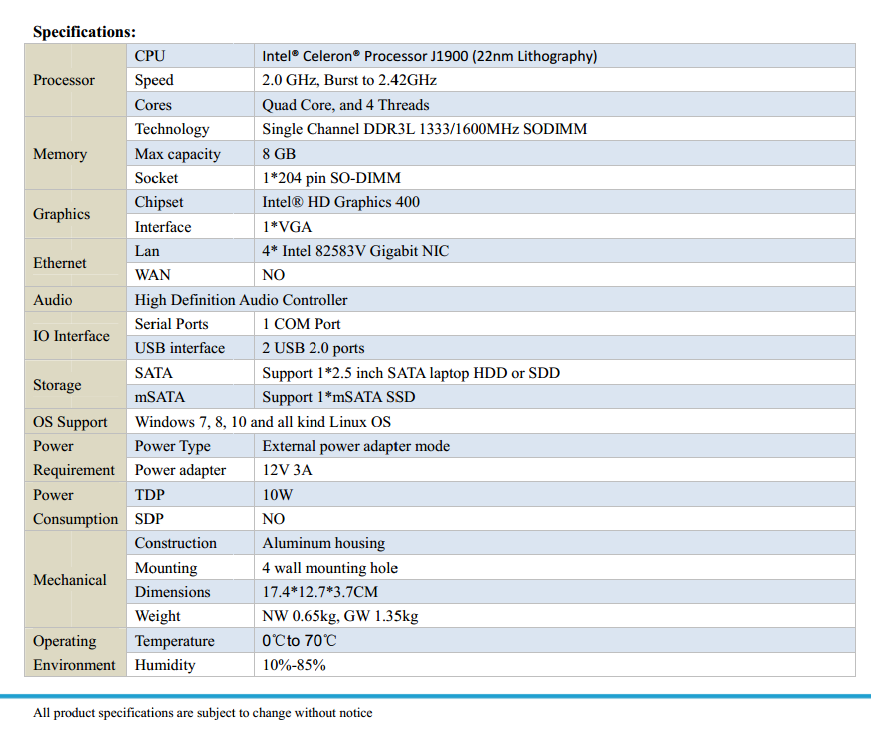Select the 8 GB max capacity cell

(279, 154)
